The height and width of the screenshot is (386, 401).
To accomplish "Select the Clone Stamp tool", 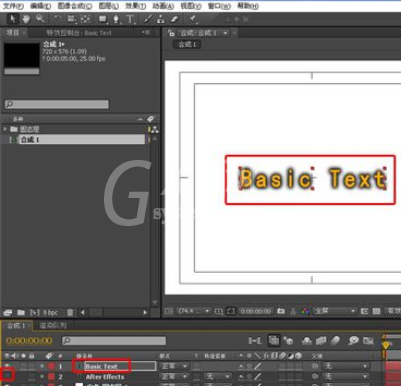I will pos(161,19).
